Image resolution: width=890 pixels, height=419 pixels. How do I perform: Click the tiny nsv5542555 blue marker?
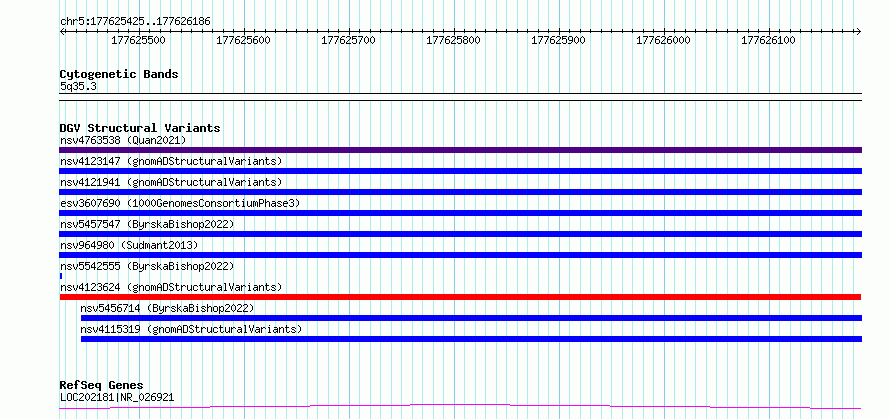pyautogui.click(x=61, y=276)
